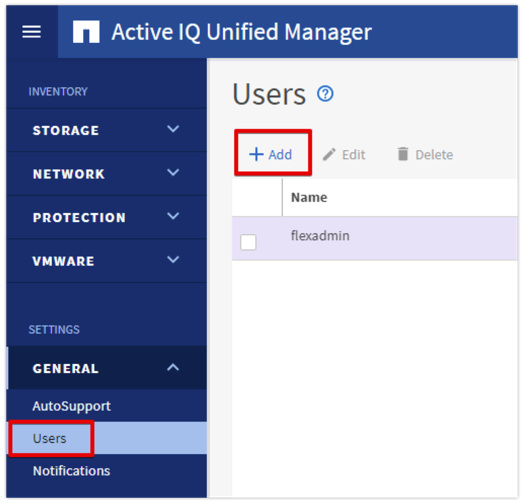Click the Add button label
Image resolution: width=523 pixels, height=503 pixels.
pyautogui.click(x=280, y=155)
